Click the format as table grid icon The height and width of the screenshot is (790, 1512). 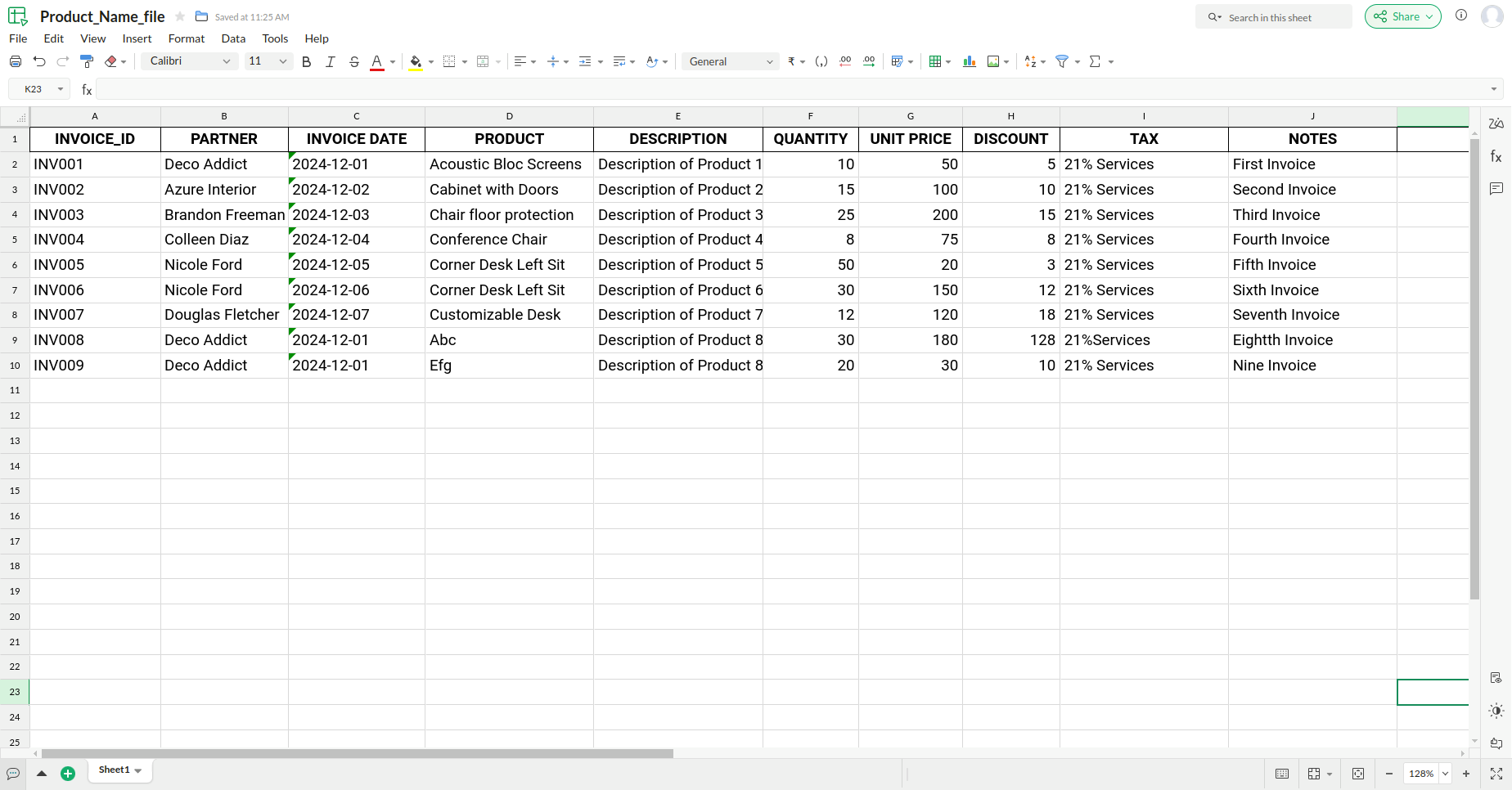point(935,61)
